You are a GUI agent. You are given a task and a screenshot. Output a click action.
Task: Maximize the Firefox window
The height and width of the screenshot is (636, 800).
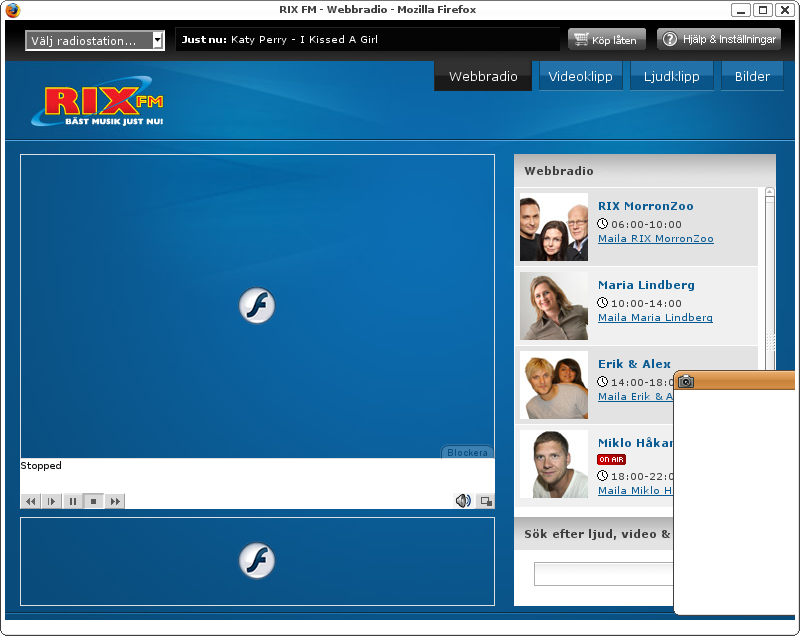pos(763,10)
